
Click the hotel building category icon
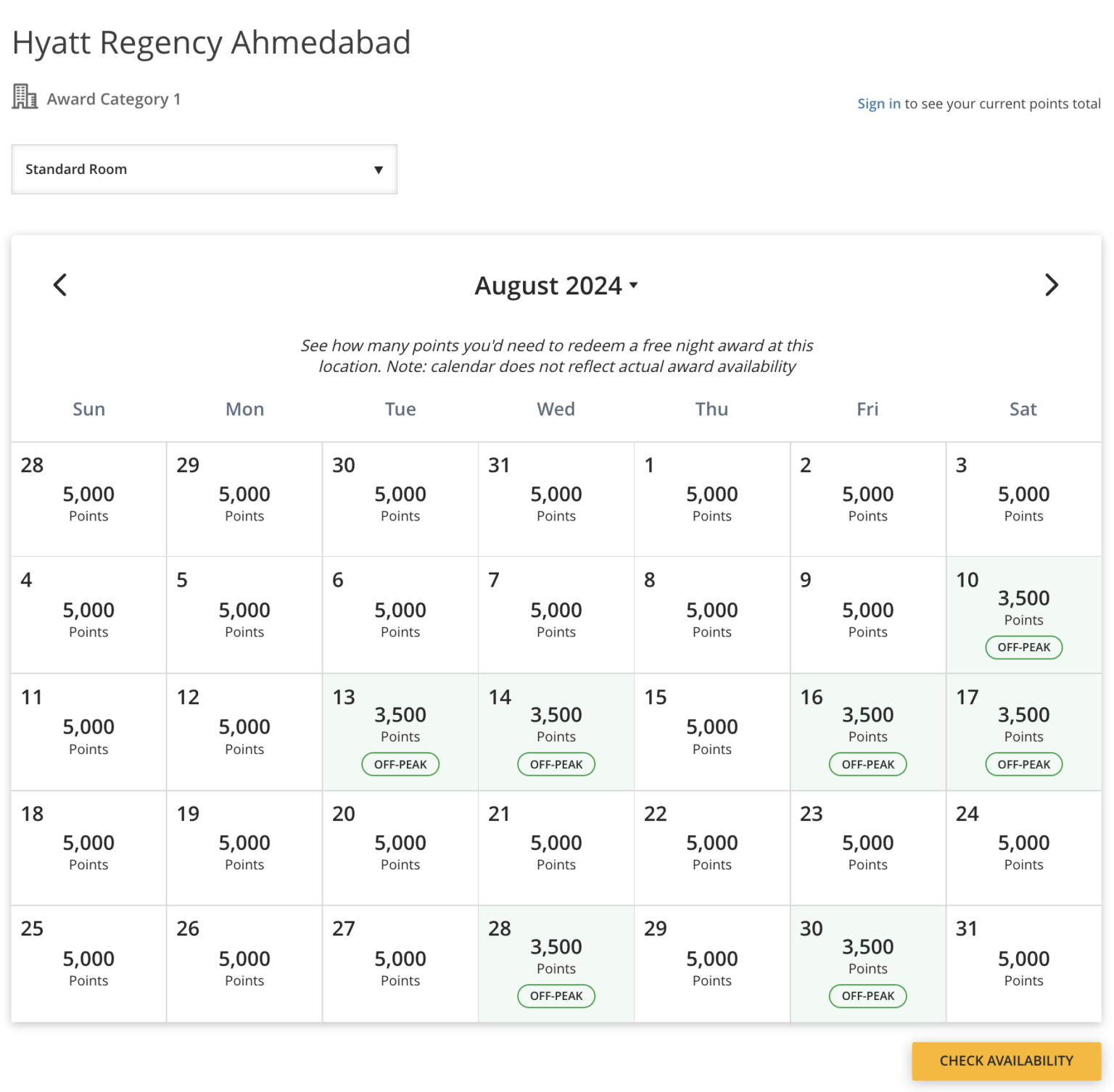click(25, 96)
